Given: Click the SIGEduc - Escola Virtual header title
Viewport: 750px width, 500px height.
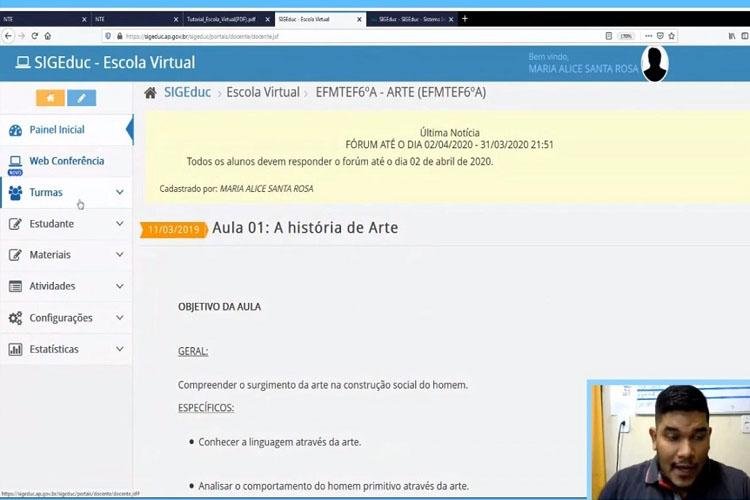Looking at the screenshot, I should pos(115,62).
